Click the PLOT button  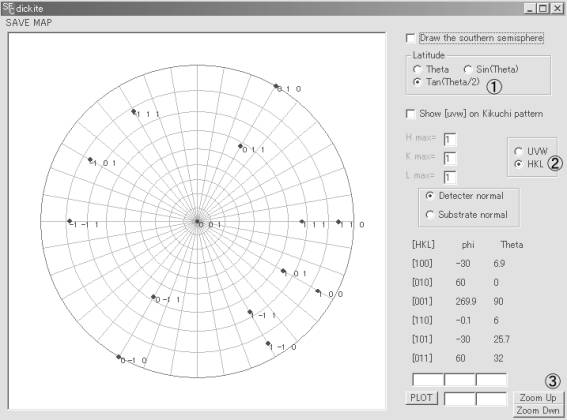coord(421,398)
